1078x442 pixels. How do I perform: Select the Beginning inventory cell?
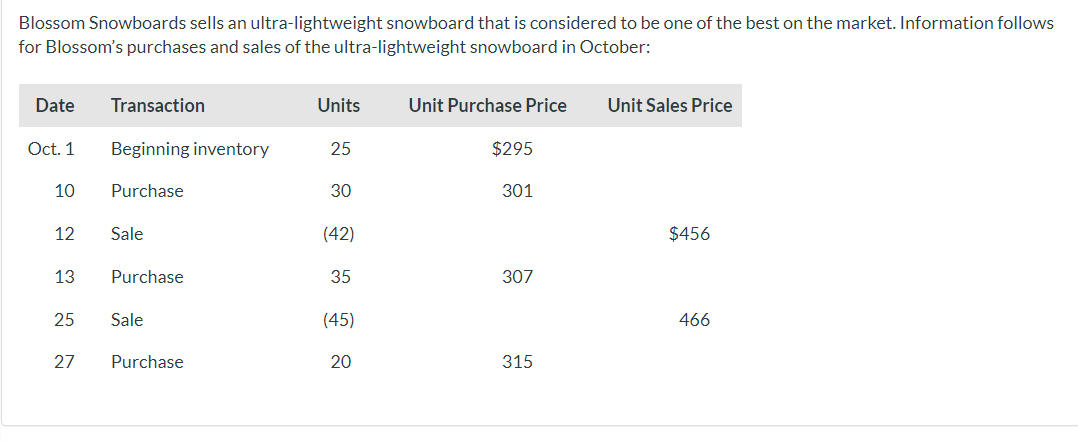[x=189, y=149]
